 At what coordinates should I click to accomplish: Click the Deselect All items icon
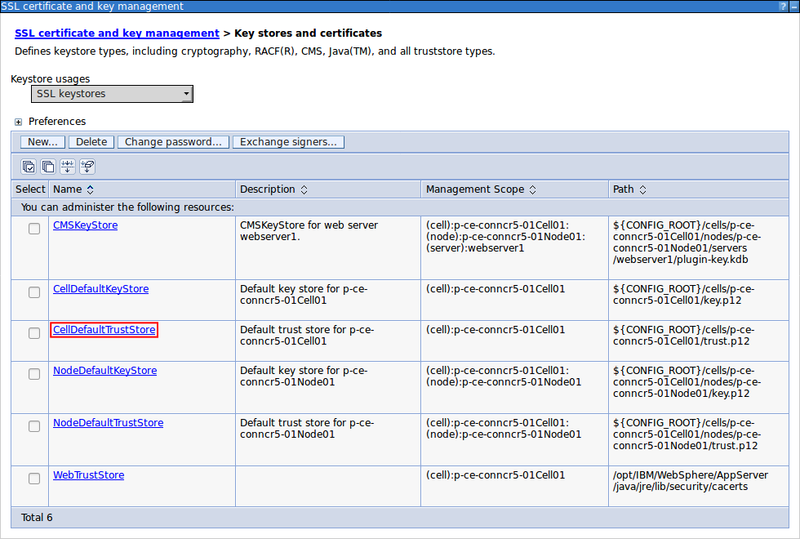(x=48, y=166)
